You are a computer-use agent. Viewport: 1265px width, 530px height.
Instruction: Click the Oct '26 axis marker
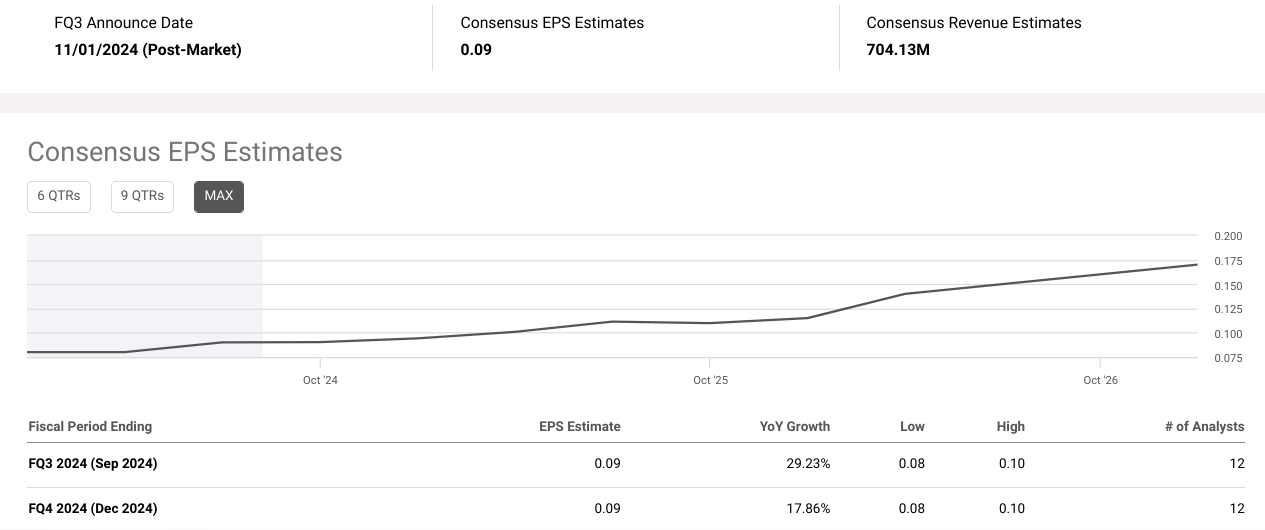coord(1100,380)
